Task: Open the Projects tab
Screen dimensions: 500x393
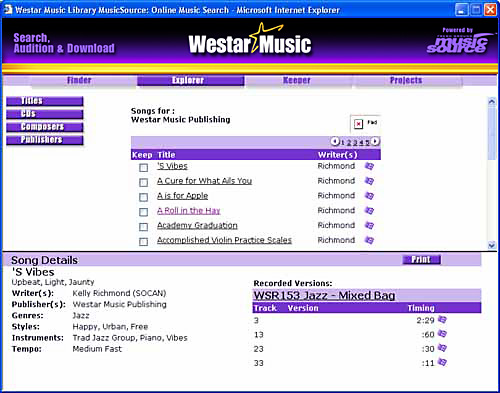Action: [x=406, y=80]
